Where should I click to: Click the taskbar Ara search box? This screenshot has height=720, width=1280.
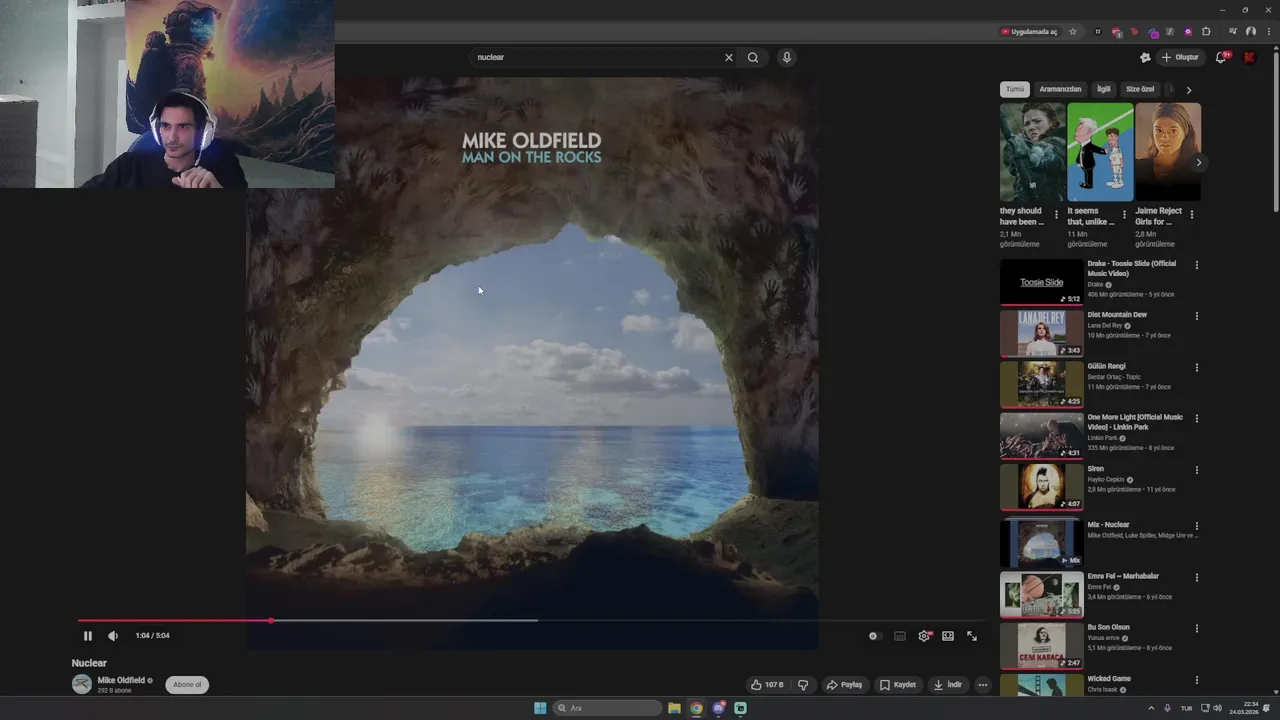point(607,708)
